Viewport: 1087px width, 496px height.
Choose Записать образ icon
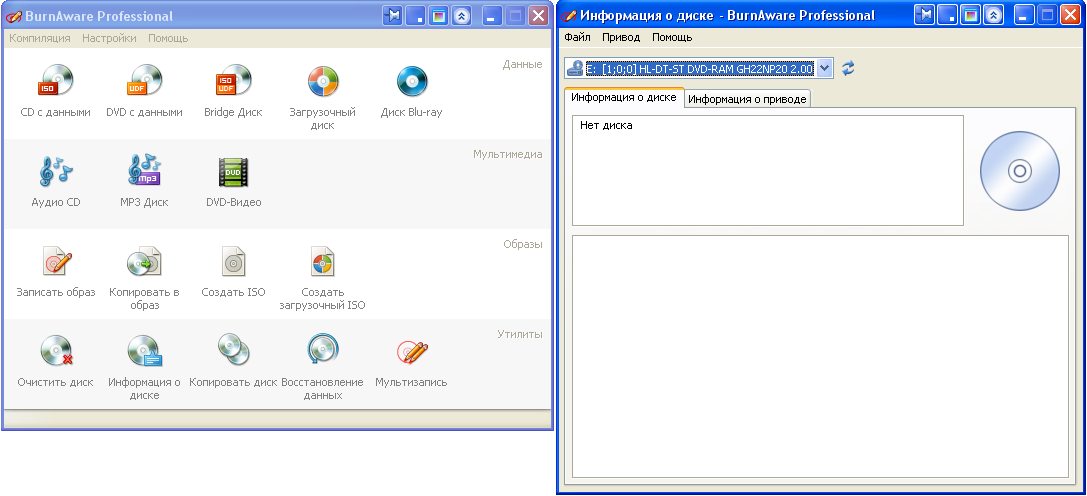pyautogui.click(x=55, y=262)
